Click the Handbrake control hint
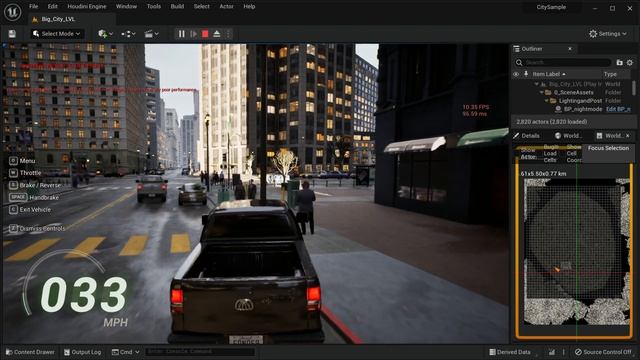The image size is (640, 360). click(x=34, y=197)
